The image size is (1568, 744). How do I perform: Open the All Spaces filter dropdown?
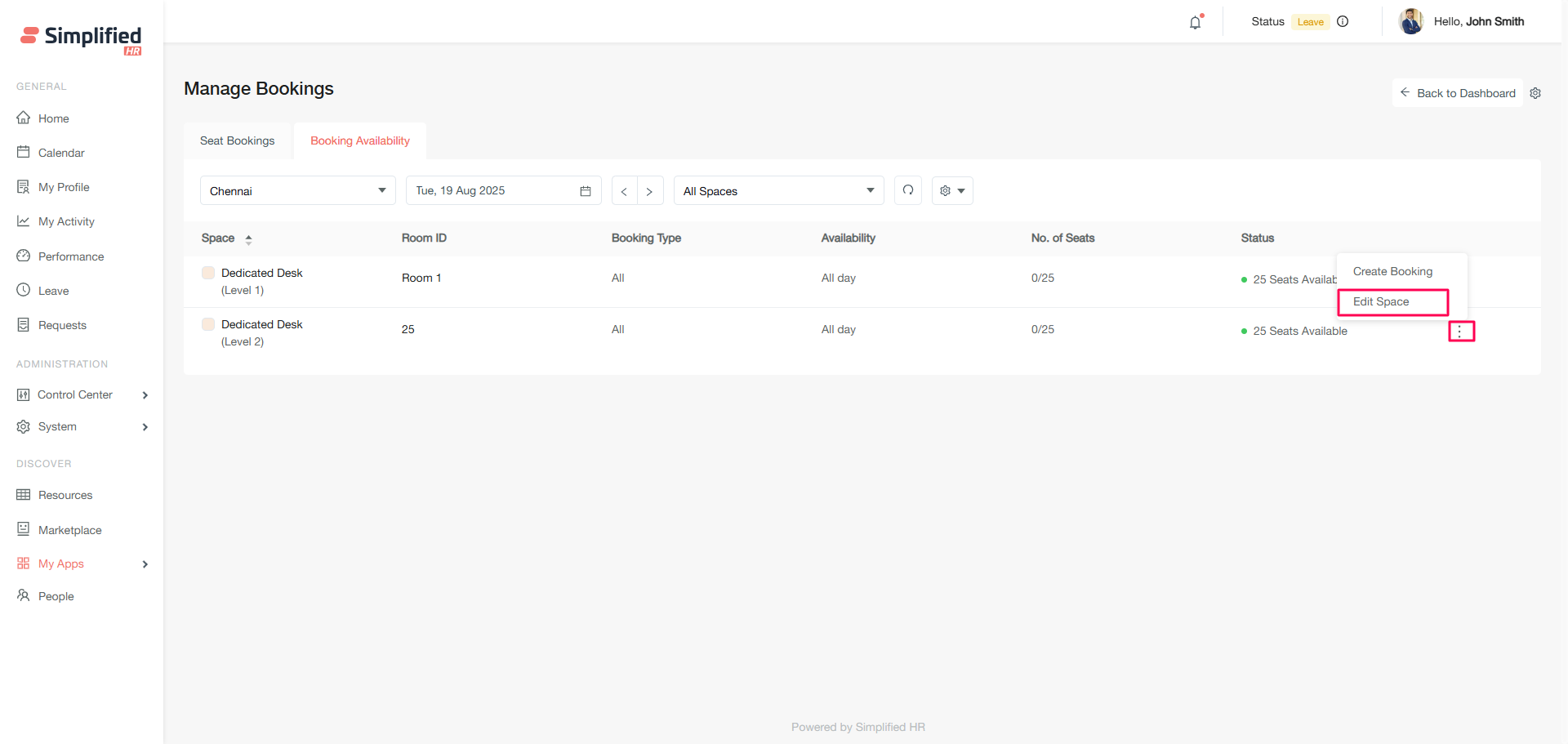pyautogui.click(x=778, y=191)
